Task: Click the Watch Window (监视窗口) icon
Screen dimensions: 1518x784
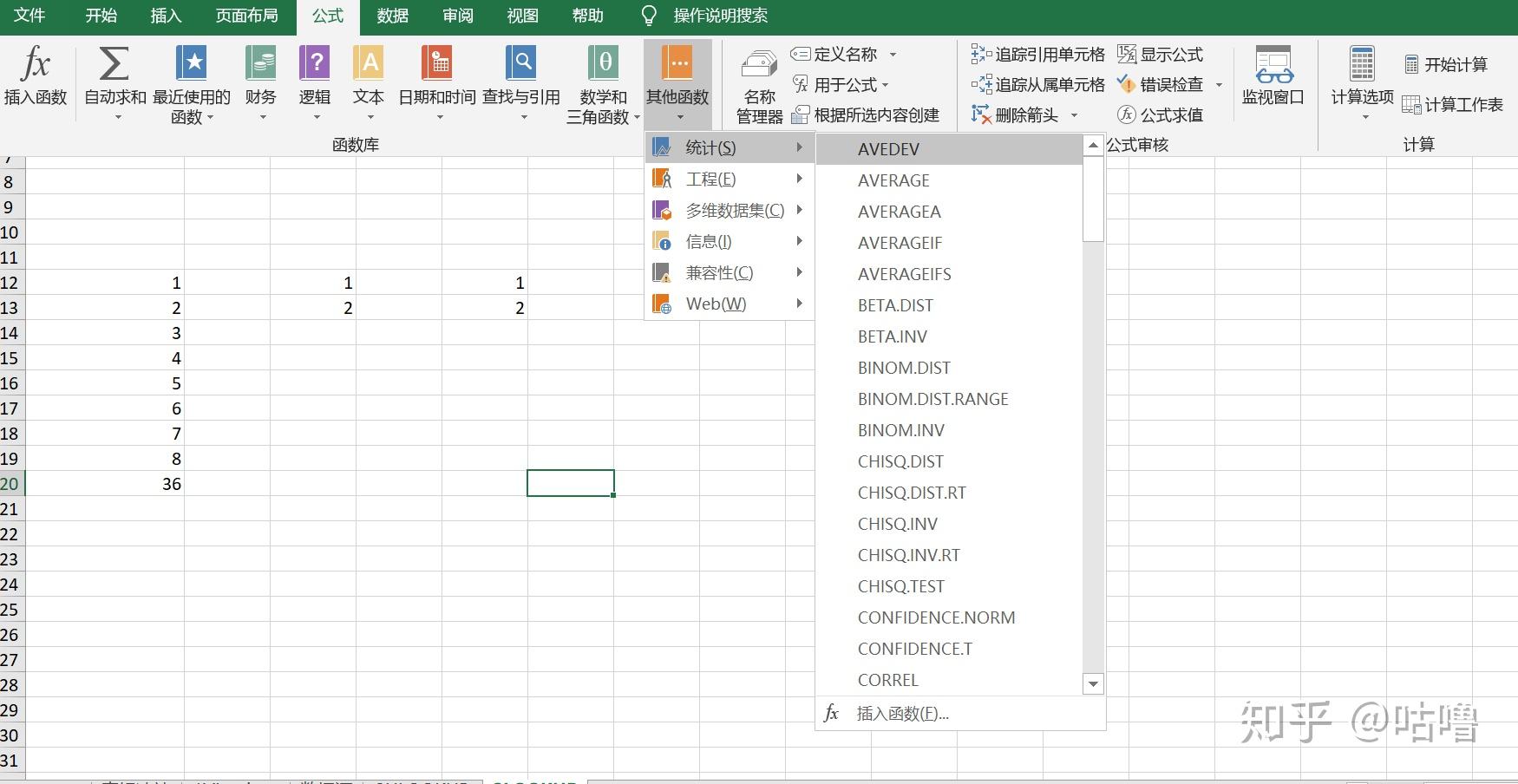Action: pos(1273,64)
